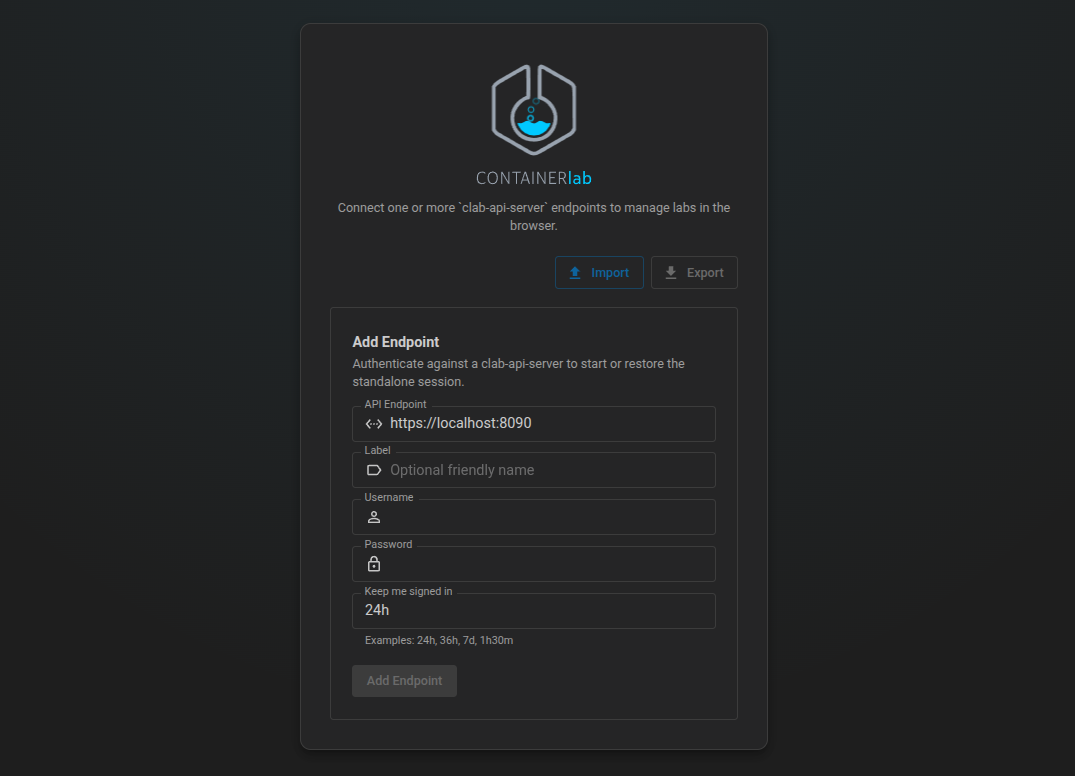Image resolution: width=1075 pixels, height=776 pixels.
Task: Focus the Label optional friendly name field
Action: coord(534,470)
